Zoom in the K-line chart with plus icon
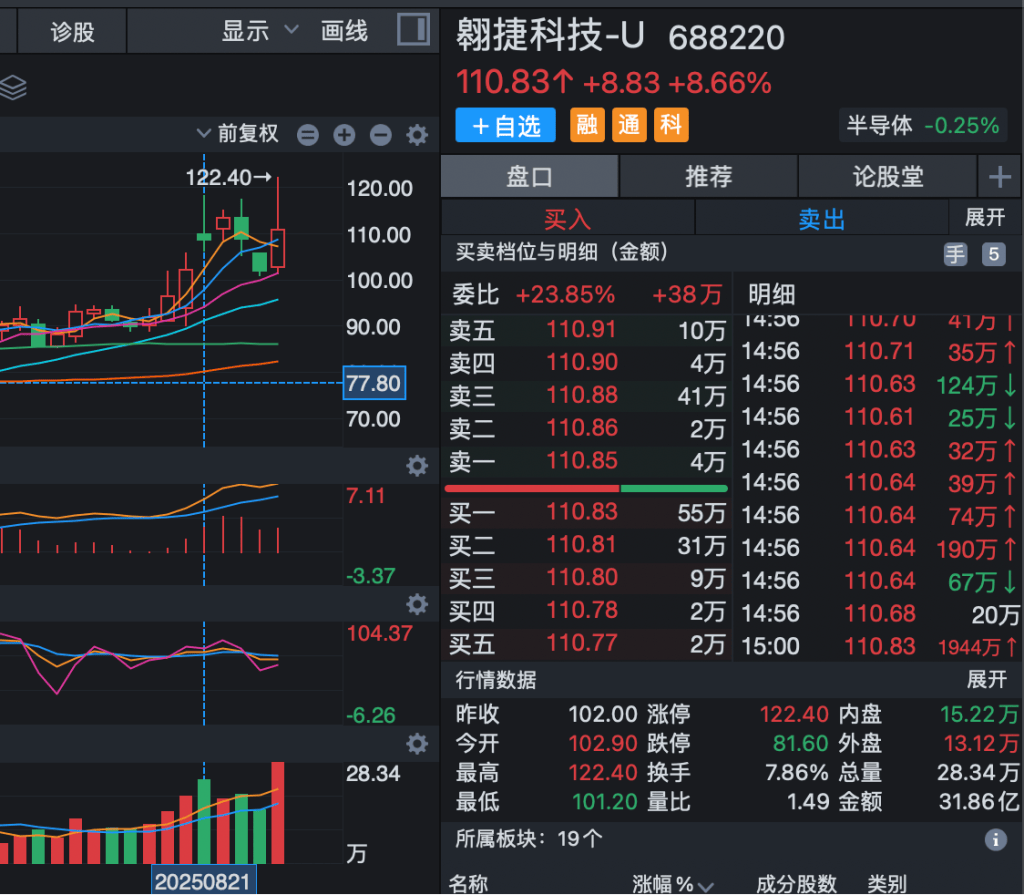 [344, 135]
